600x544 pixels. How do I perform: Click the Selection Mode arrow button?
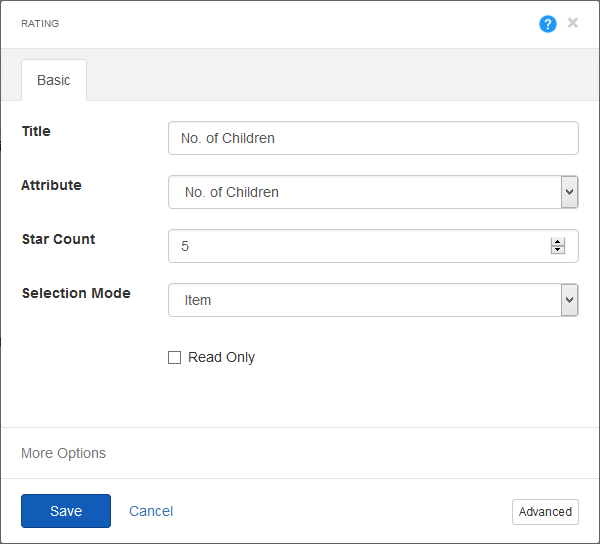pyautogui.click(x=569, y=300)
